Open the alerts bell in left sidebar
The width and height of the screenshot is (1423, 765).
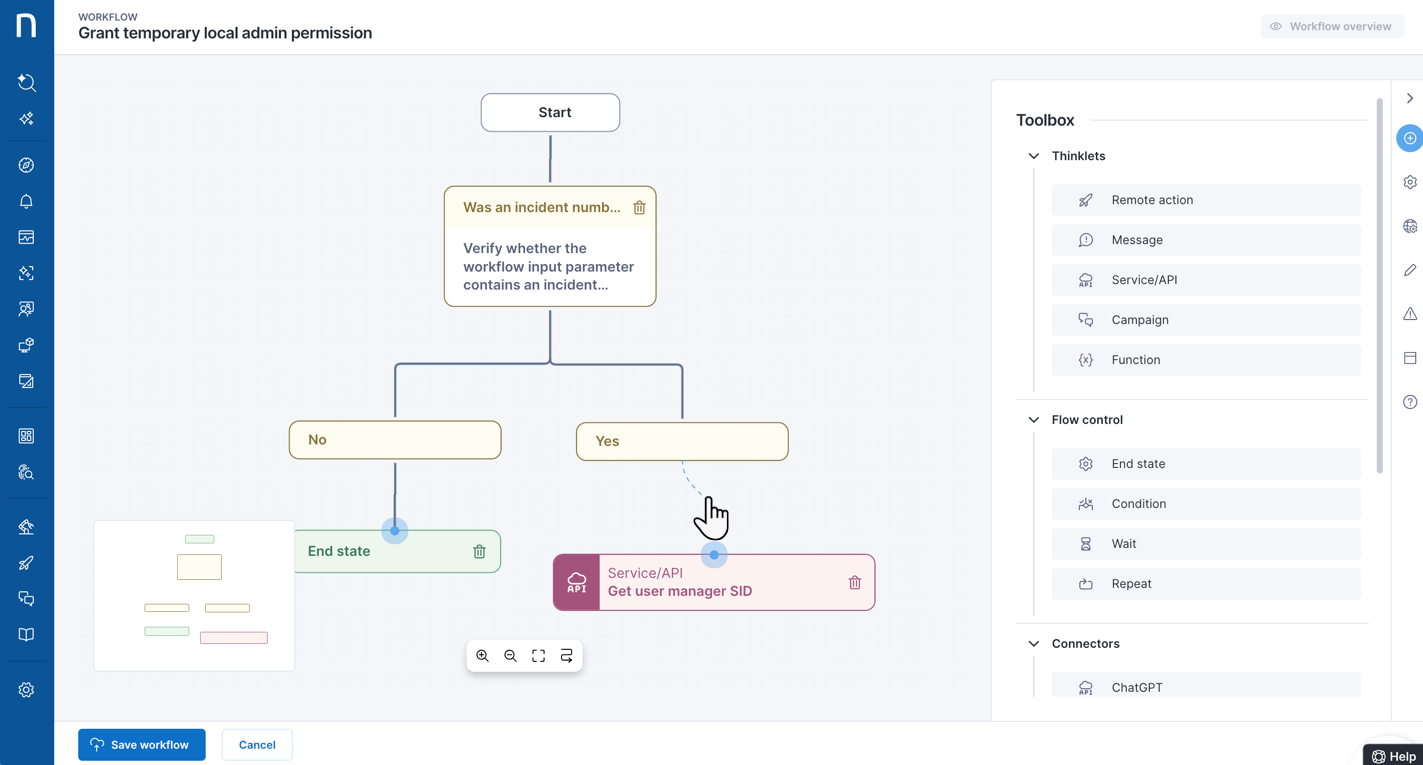coord(26,201)
